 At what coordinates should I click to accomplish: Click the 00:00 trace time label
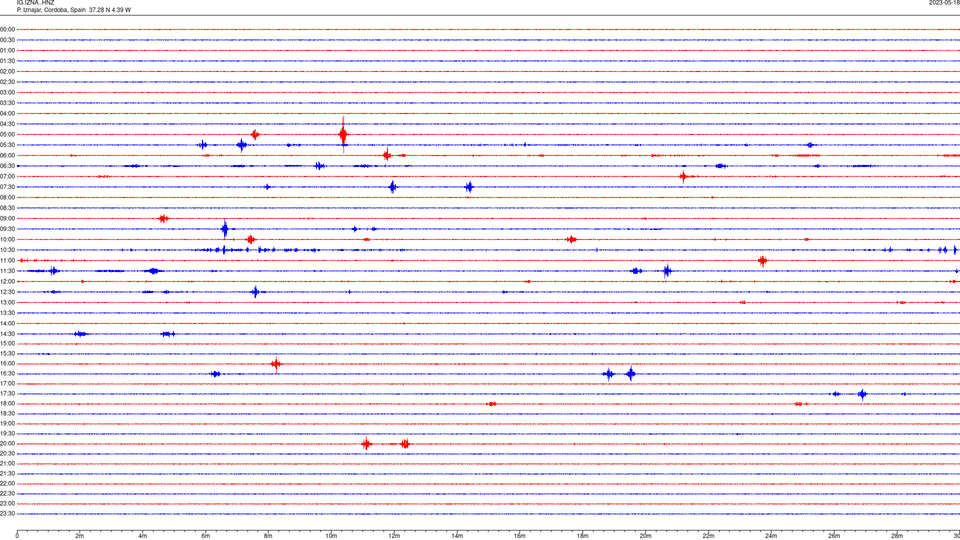tap(7, 29)
